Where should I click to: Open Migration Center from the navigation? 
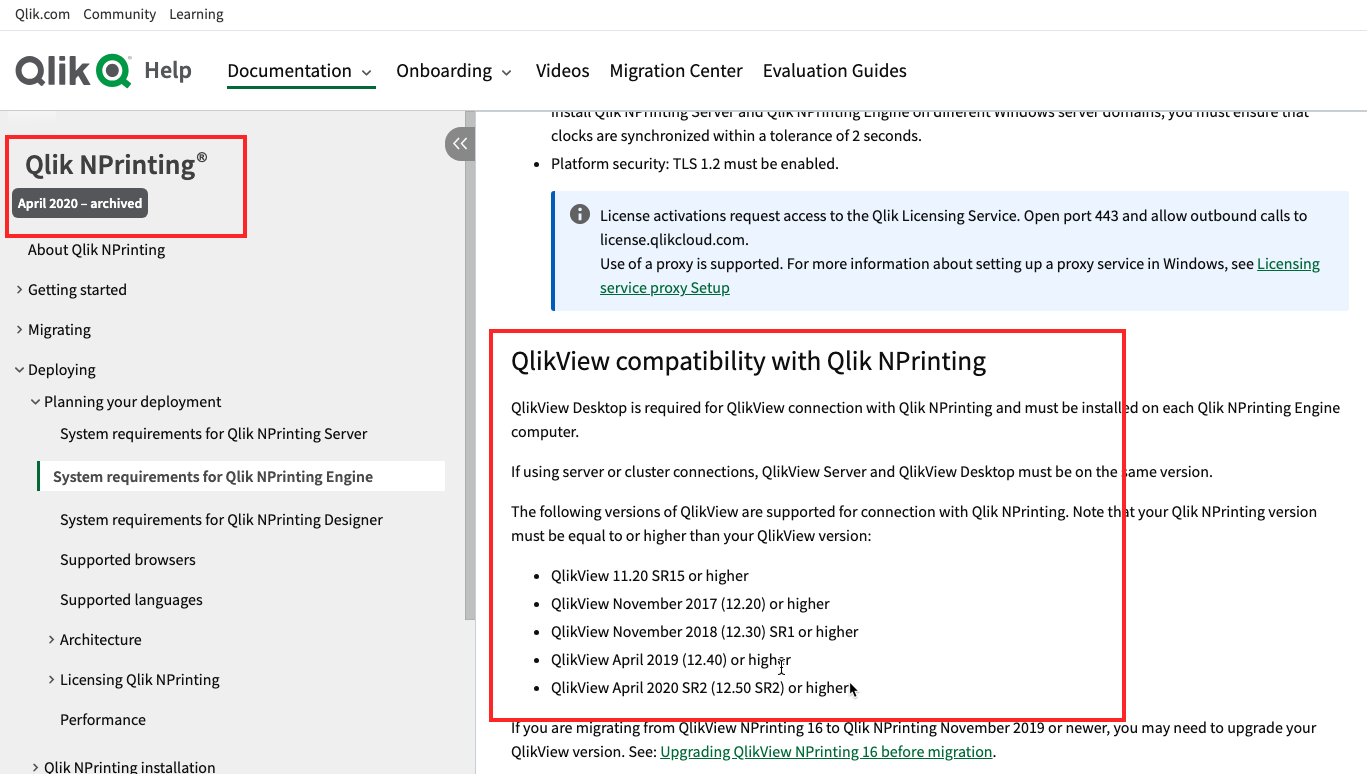(676, 71)
